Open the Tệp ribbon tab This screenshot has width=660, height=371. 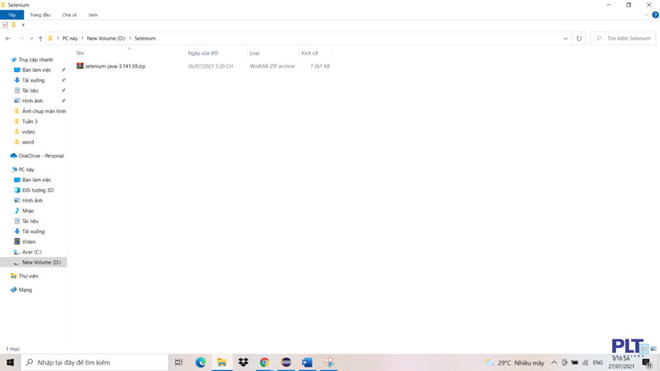tap(12, 15)
